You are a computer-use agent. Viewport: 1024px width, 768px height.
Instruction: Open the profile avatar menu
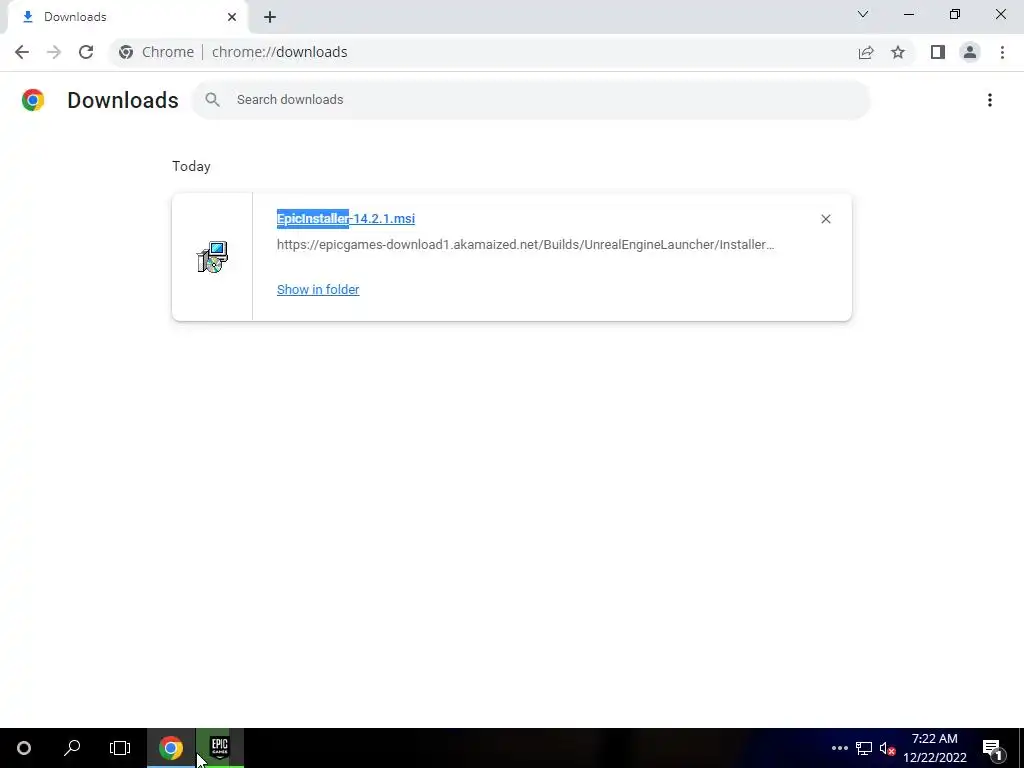point(970,52)
